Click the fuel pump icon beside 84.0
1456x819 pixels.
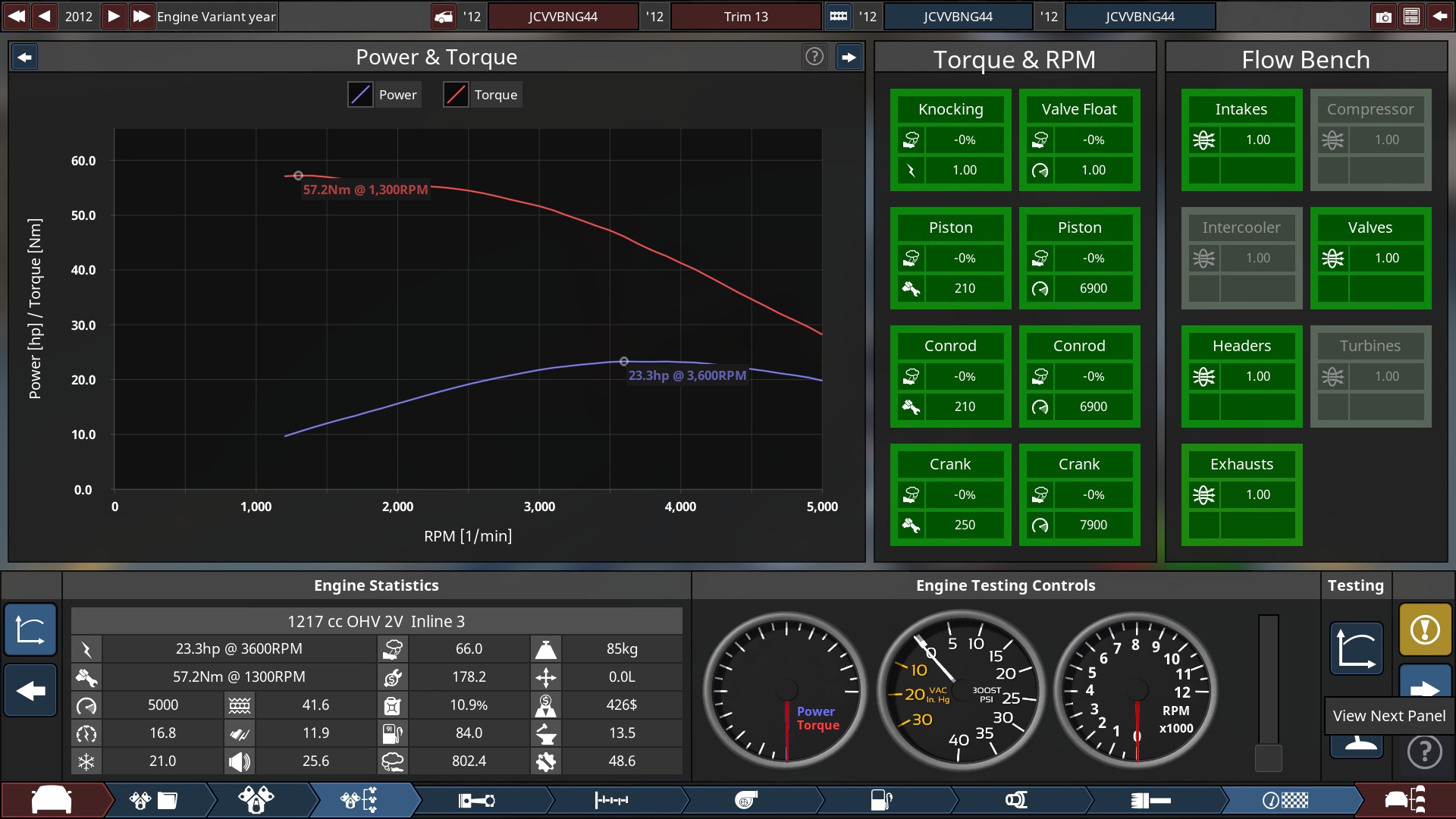click(393, 733)
